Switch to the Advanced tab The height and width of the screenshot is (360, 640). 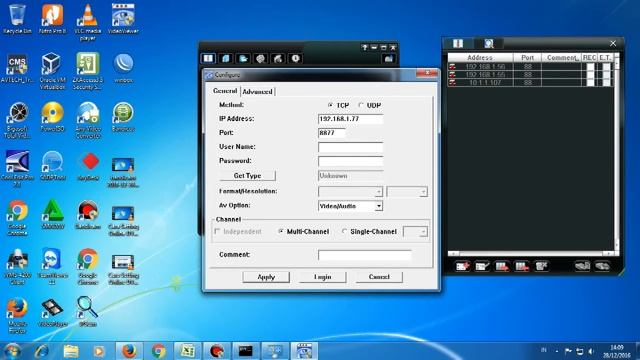click(257, 92)
